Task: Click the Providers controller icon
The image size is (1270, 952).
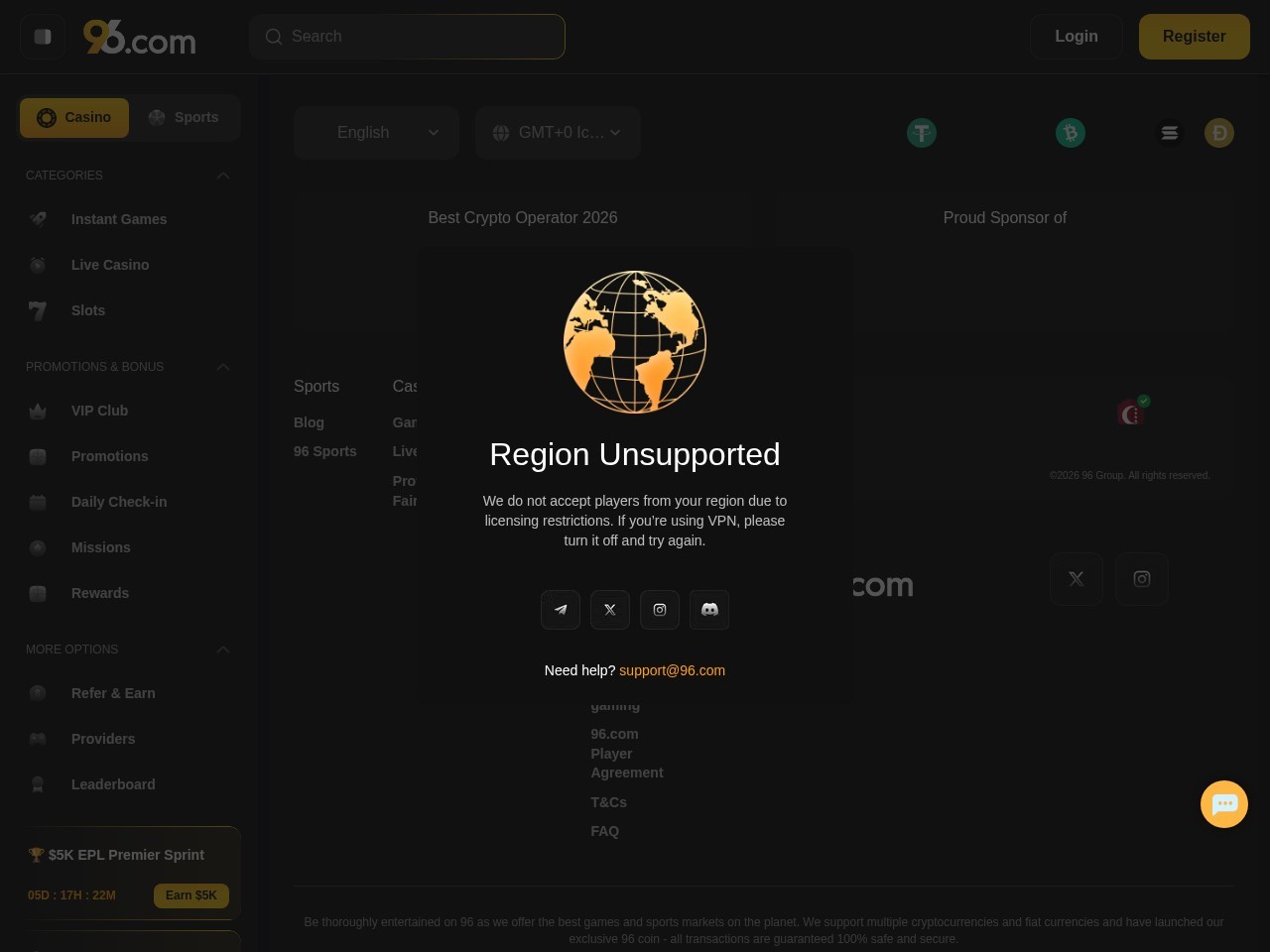Action: (x=38, y=739)
